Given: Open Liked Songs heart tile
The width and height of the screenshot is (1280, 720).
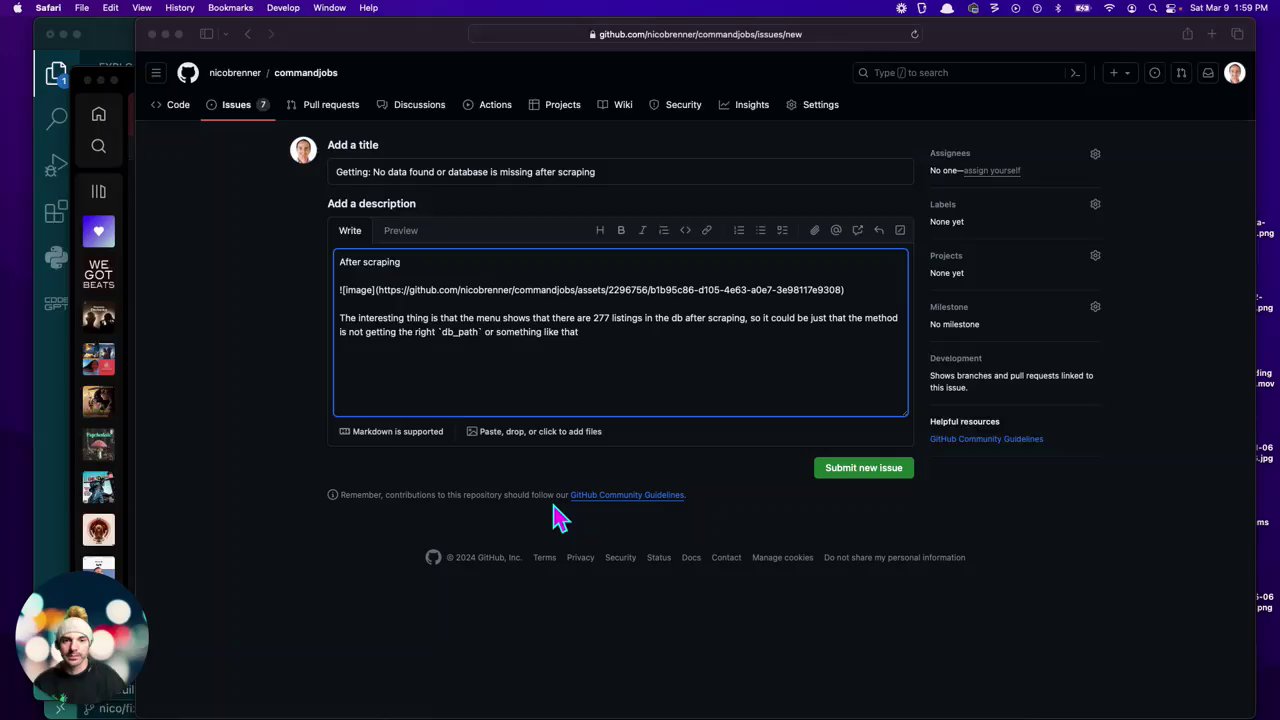Looking at the screenshot, I should [x=99, y=231].
